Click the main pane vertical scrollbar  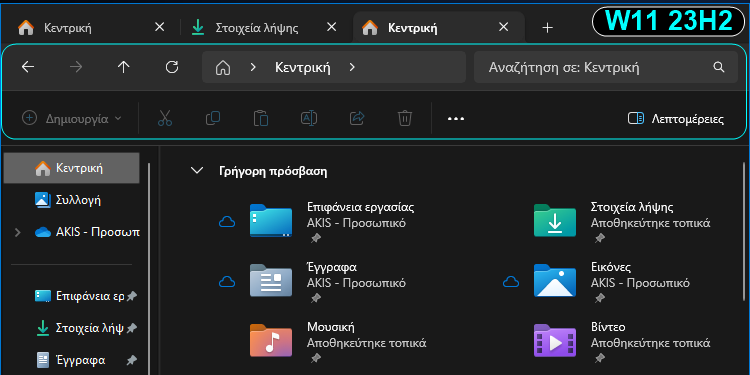744,232
